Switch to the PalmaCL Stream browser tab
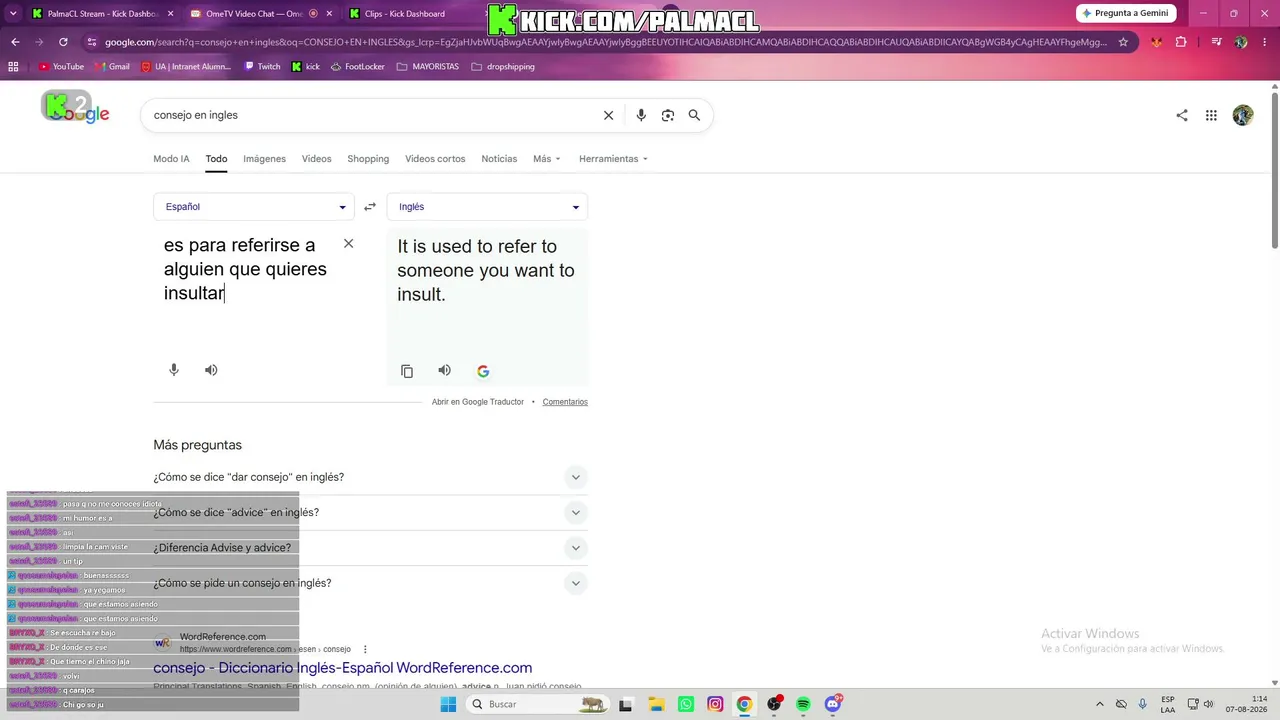Screen dimensions: 1280x720 (102, 14)
